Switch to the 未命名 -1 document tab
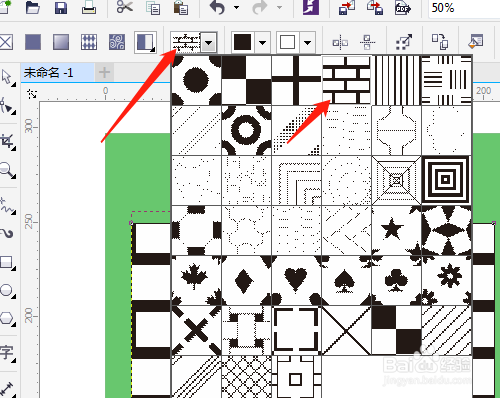This screenshot has height=398, width=500. (x=57, y=72)
